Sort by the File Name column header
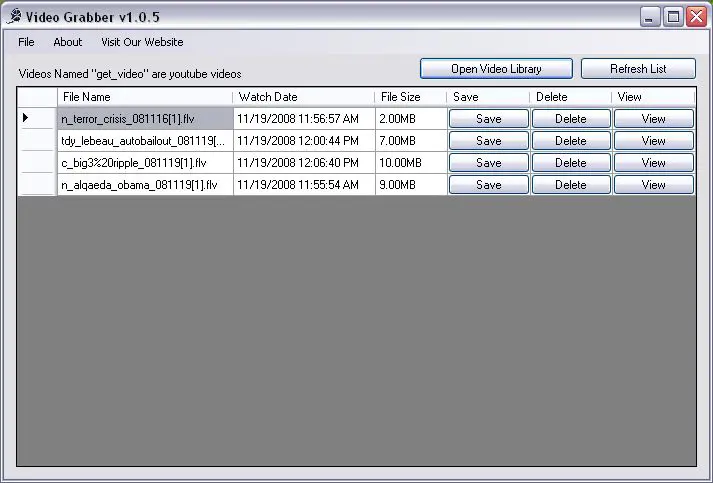713x483 pixels. pos(145,97)
